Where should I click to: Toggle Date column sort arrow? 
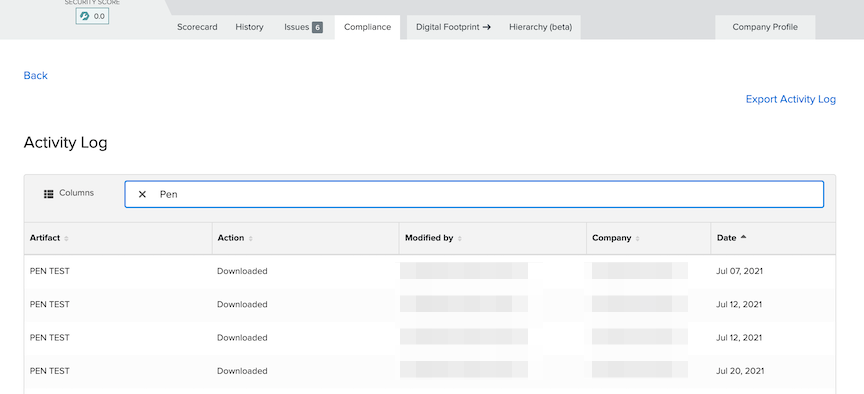[743, 238]
